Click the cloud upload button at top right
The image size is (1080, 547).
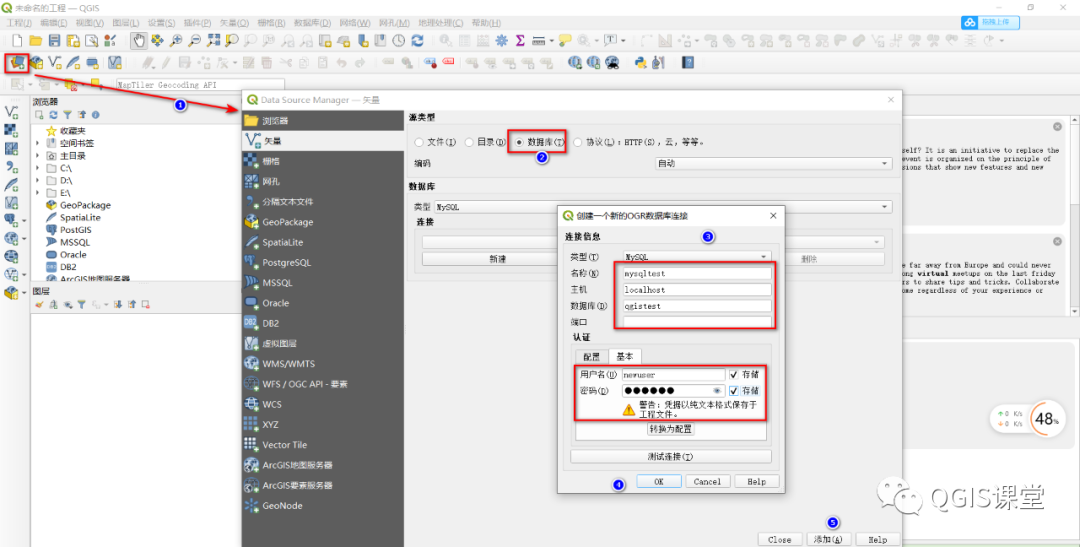990,23
